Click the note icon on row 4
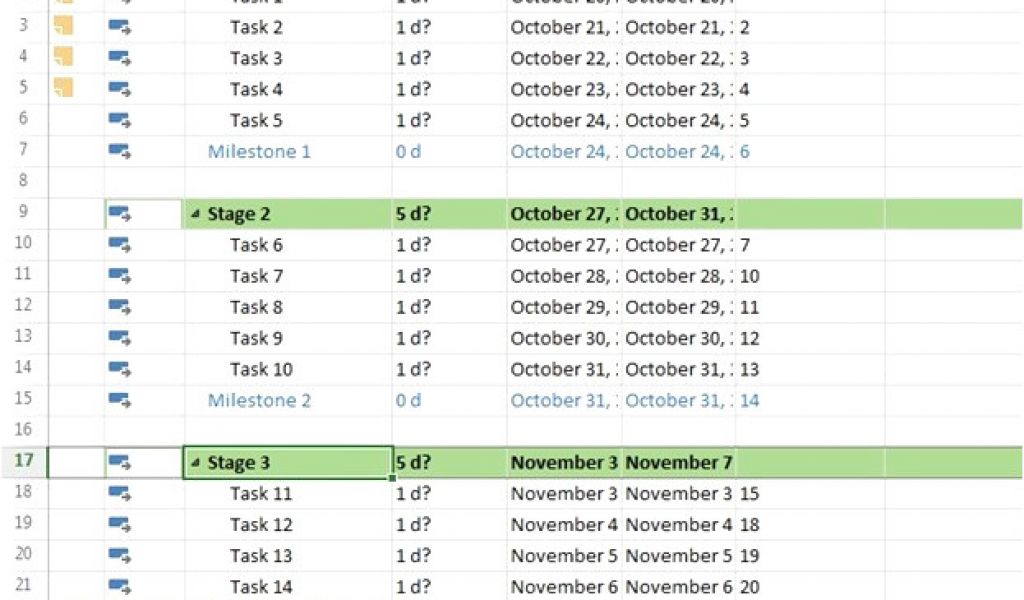The width and height of the screenshot is (1024, 600). pyautogui.click(x=63, y=58)
